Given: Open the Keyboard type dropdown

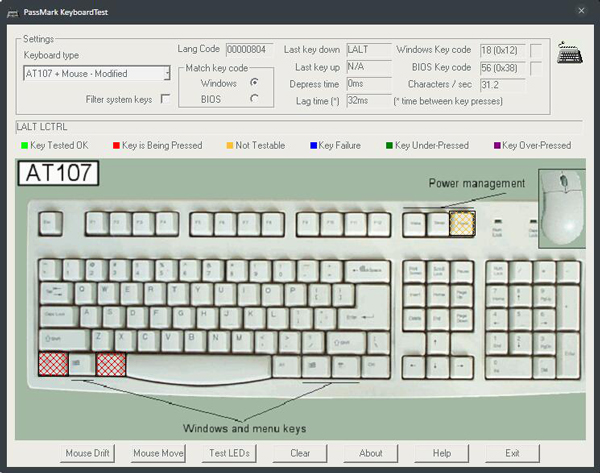Looking at the screenshot, I should pos(96,73).
